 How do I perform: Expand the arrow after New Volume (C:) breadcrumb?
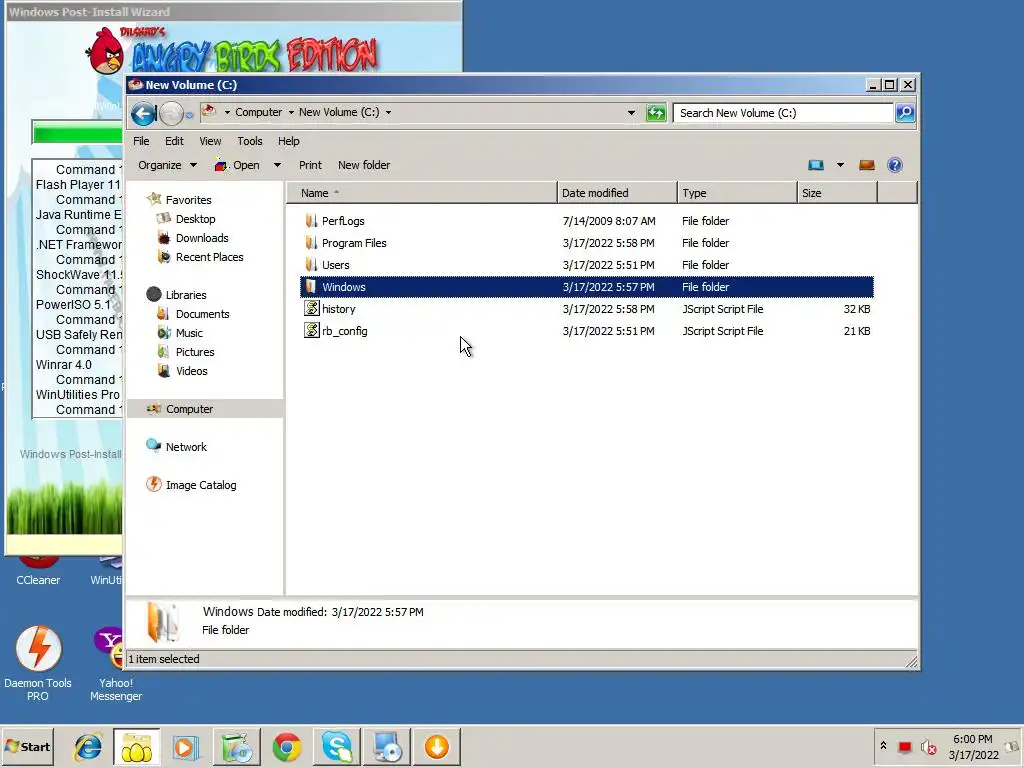pyautogui.click(x=388, y=112)
